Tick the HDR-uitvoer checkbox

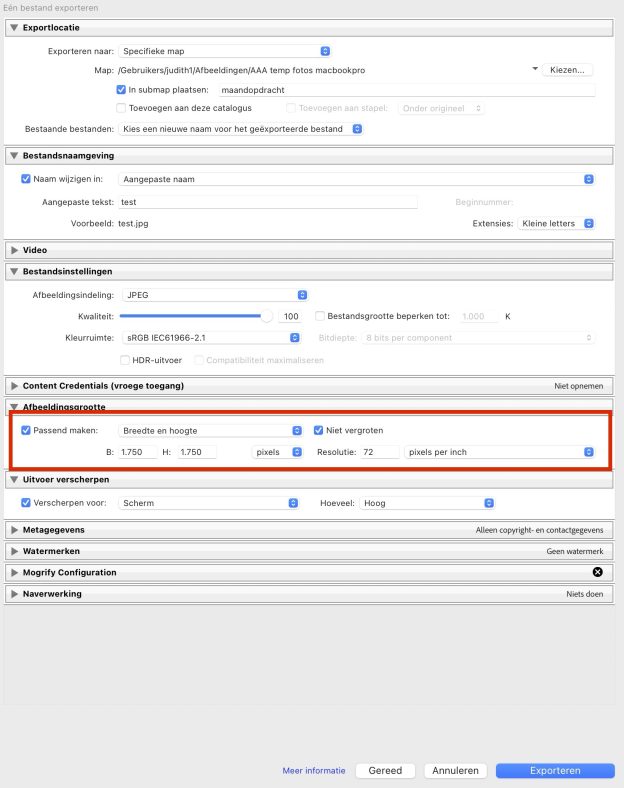(x=125, y=360)
